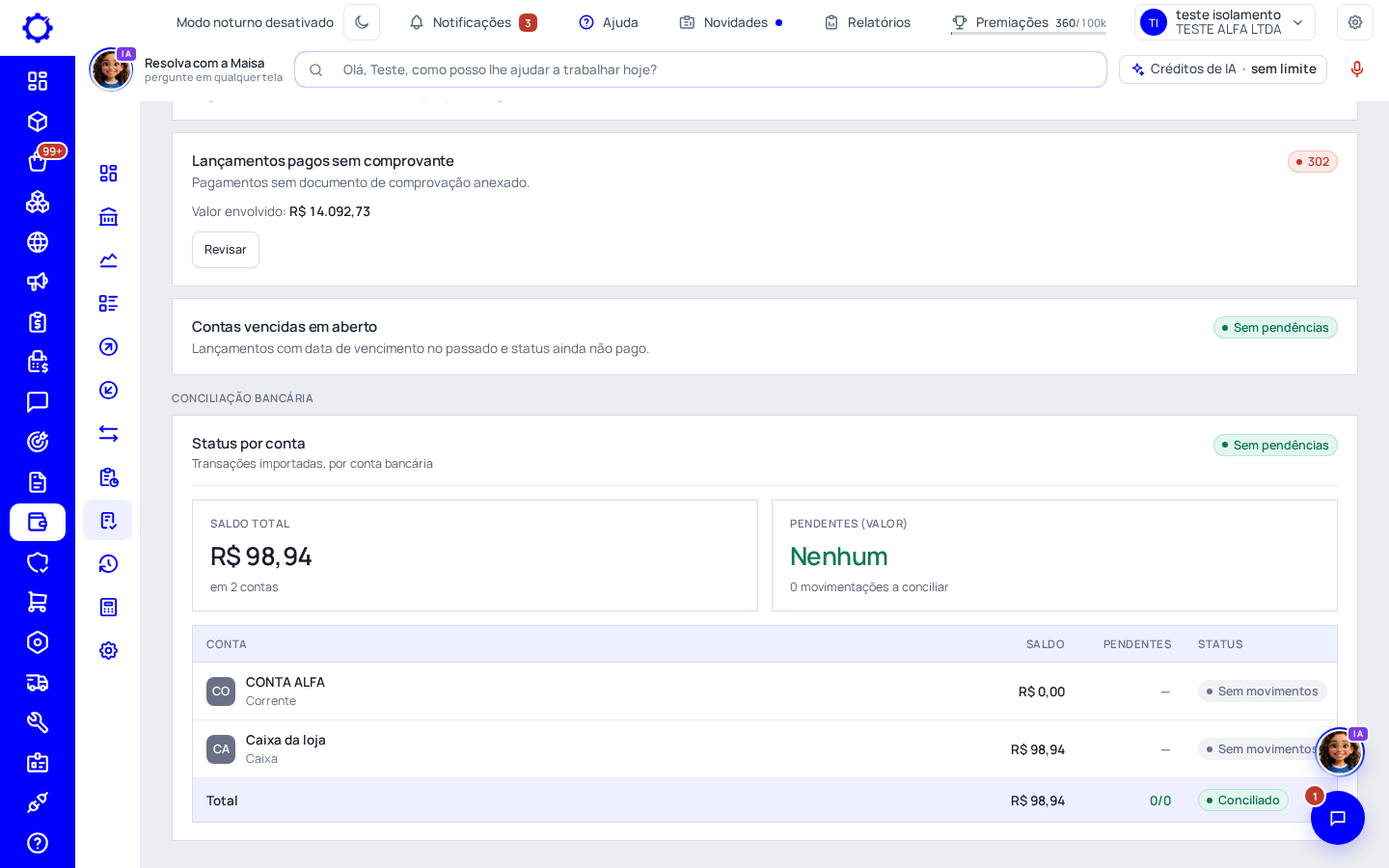Open Relatórios in the top bar

point(867,22)
